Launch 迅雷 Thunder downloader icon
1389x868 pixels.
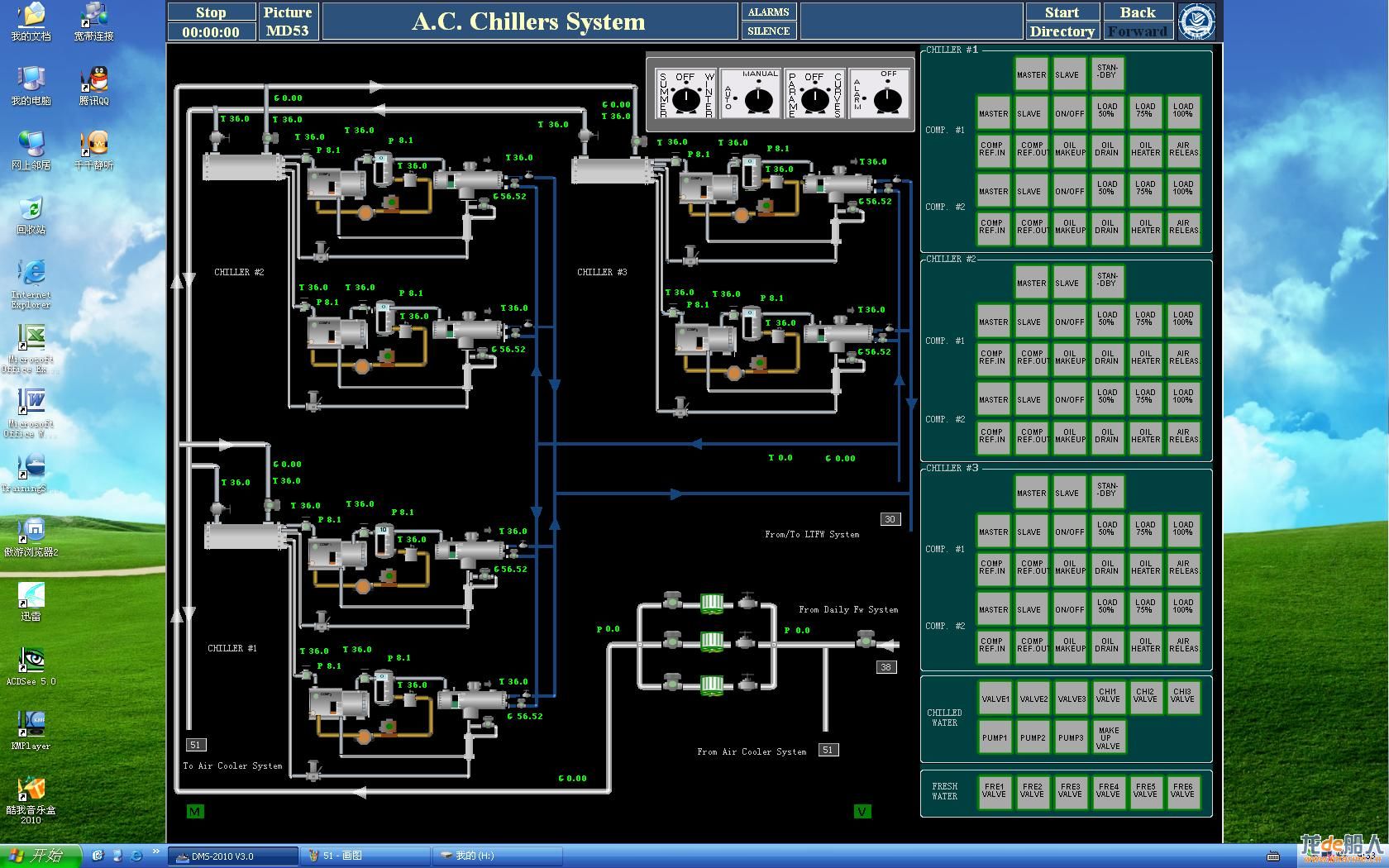pyautogui.click(x=31, y=602)
